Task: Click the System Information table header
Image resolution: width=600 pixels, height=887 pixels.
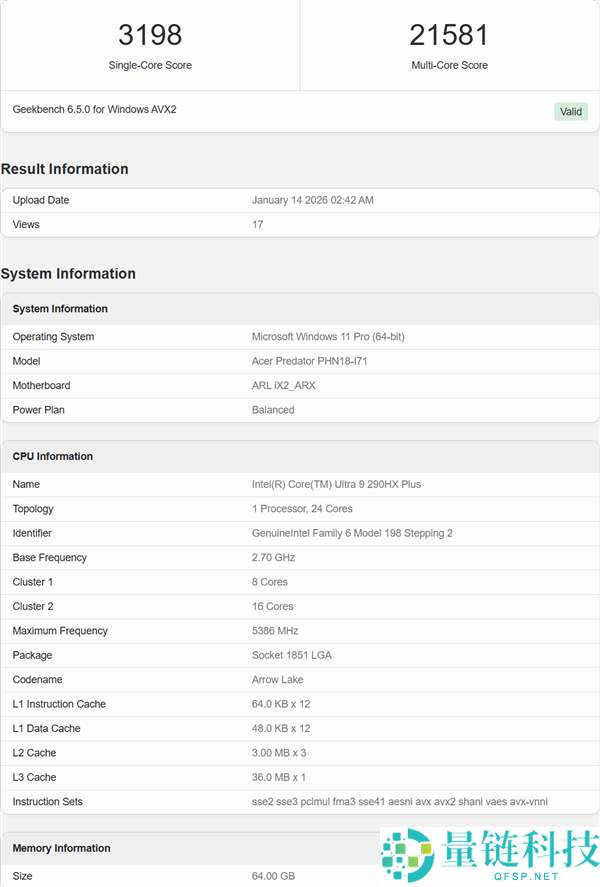Action: click(x=60, y=309)
